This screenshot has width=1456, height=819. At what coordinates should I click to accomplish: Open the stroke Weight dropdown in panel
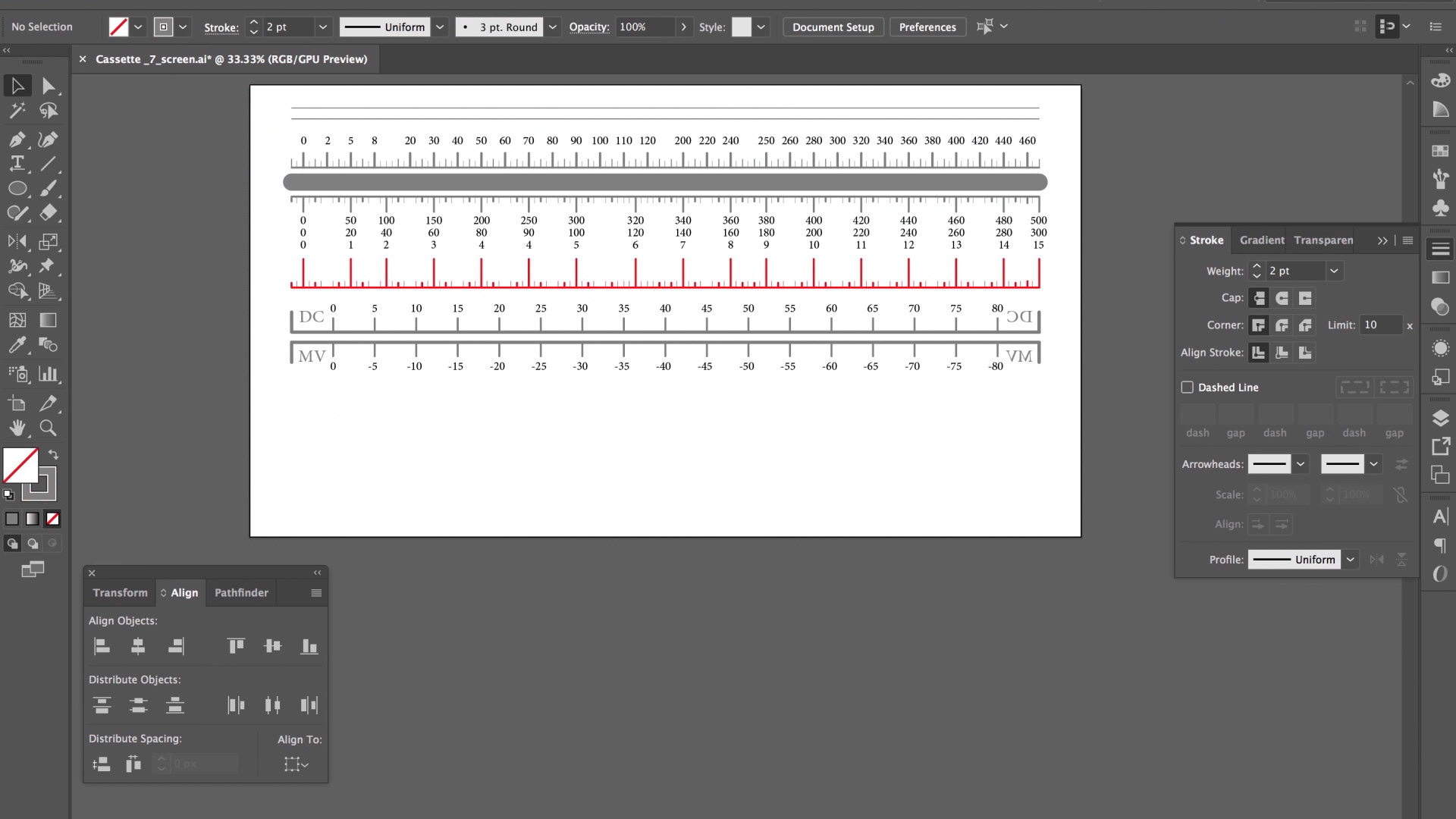tap(1334, 271)
